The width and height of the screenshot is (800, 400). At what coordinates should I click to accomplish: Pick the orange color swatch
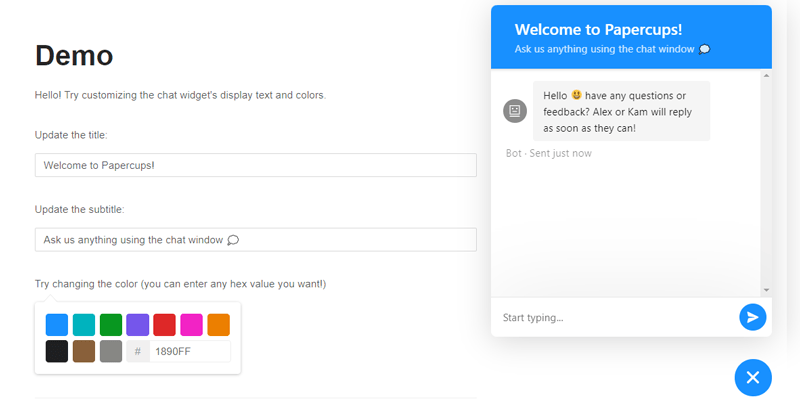pyautogui.click(x=219, y=324)
